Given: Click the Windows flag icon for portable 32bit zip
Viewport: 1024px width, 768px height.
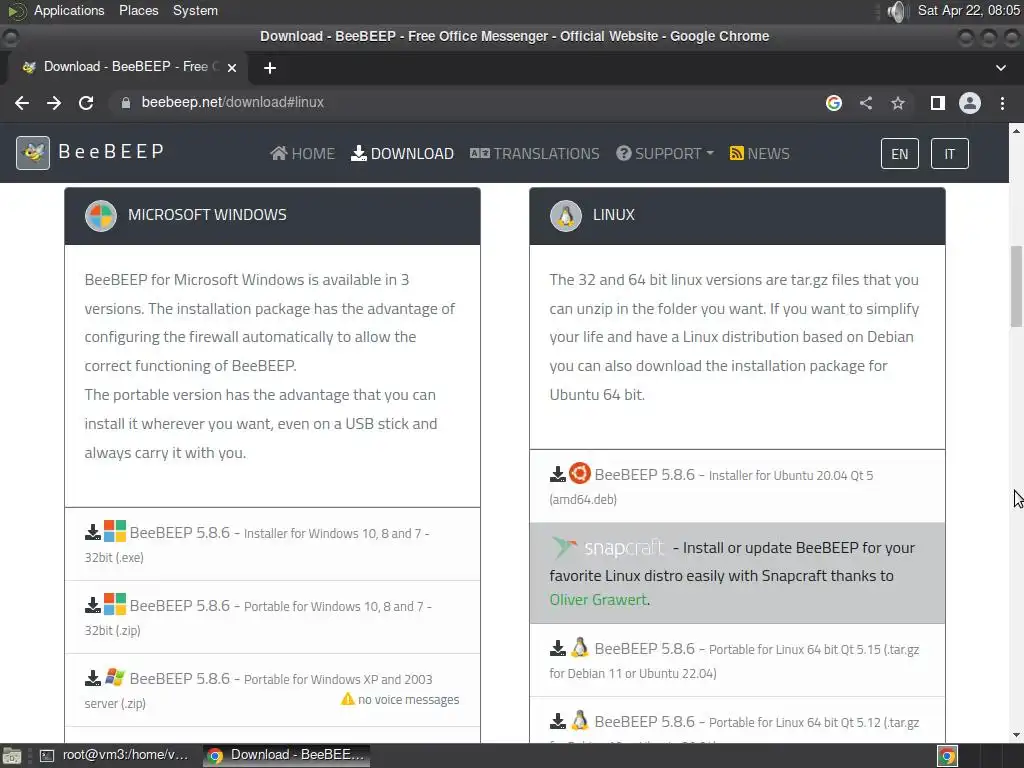Looking at the screenshot, I should pos(115,604).
